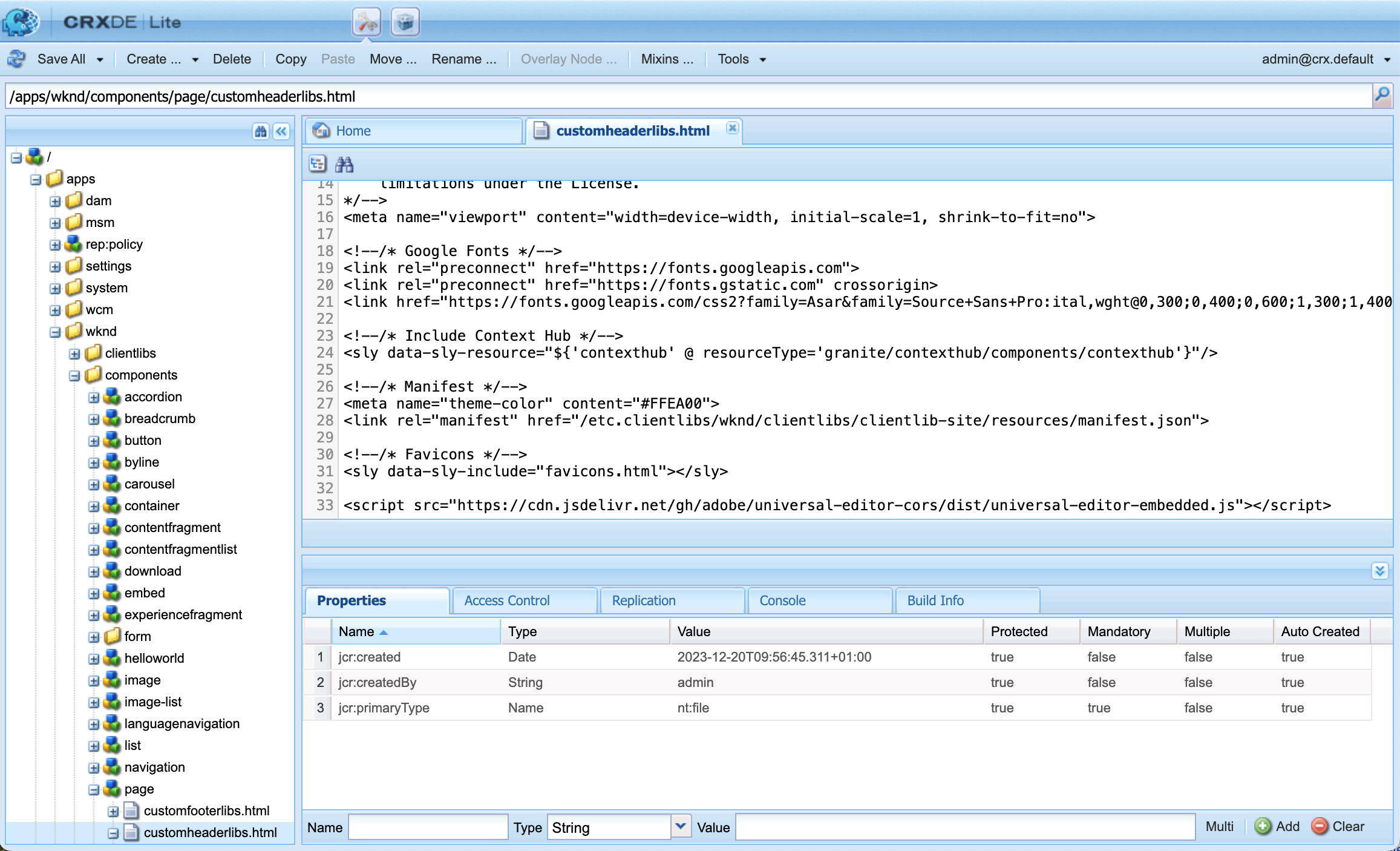Click the binoculars find icon in editor toolbar
The height and width of the screenshot is (851, 1400).
pos(344,164)
